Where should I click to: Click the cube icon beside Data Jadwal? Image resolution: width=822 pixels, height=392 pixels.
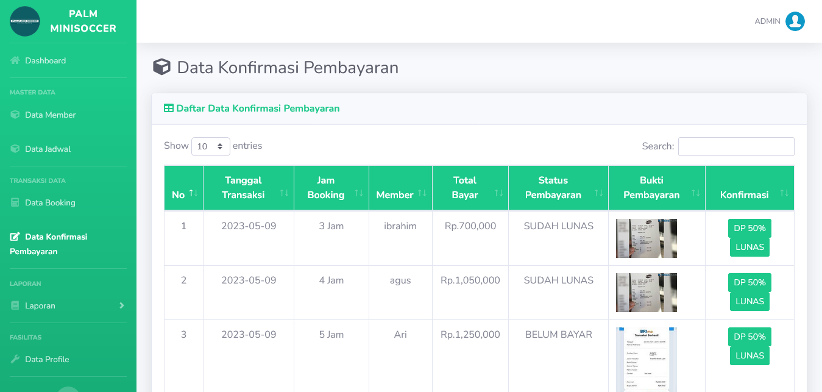[x=15, y=149]
